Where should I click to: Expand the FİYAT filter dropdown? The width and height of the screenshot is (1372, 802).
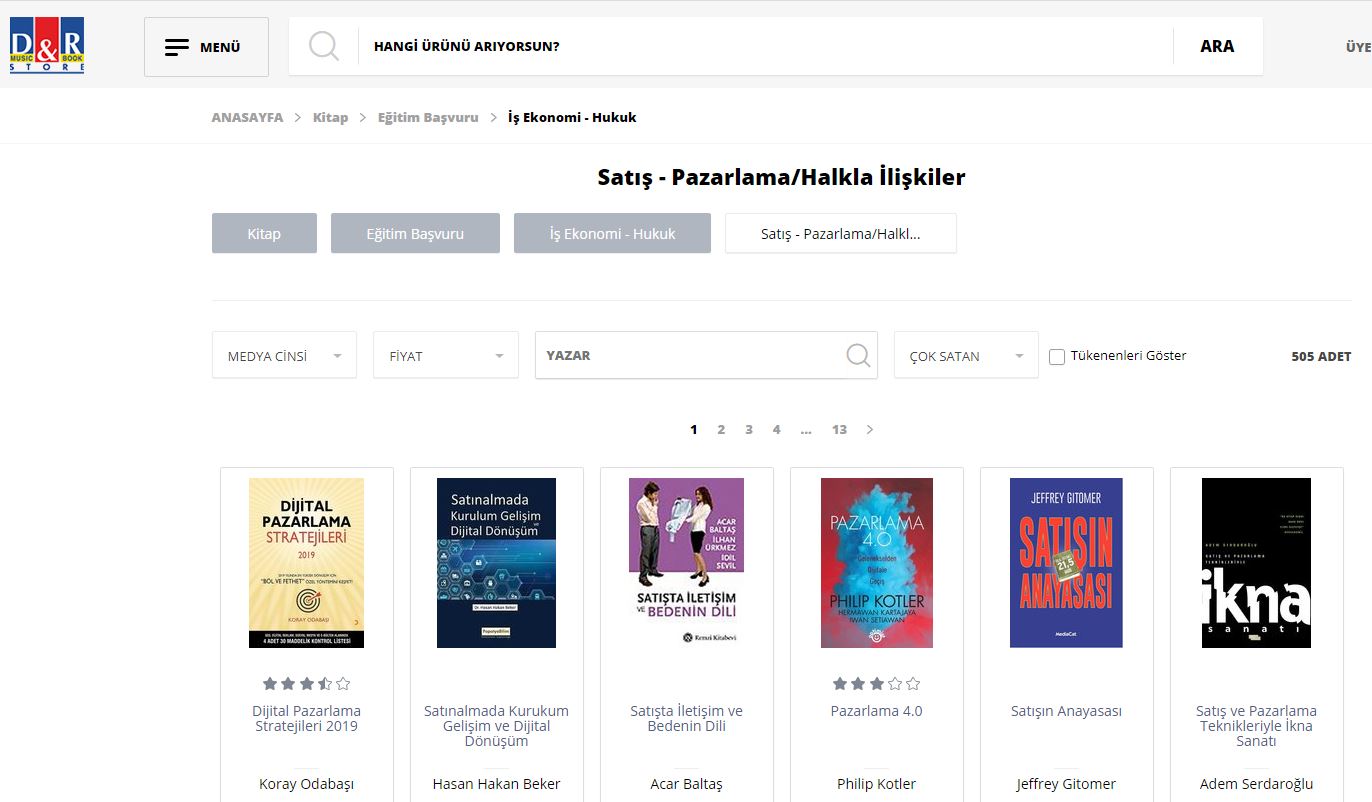click(445, 355)
